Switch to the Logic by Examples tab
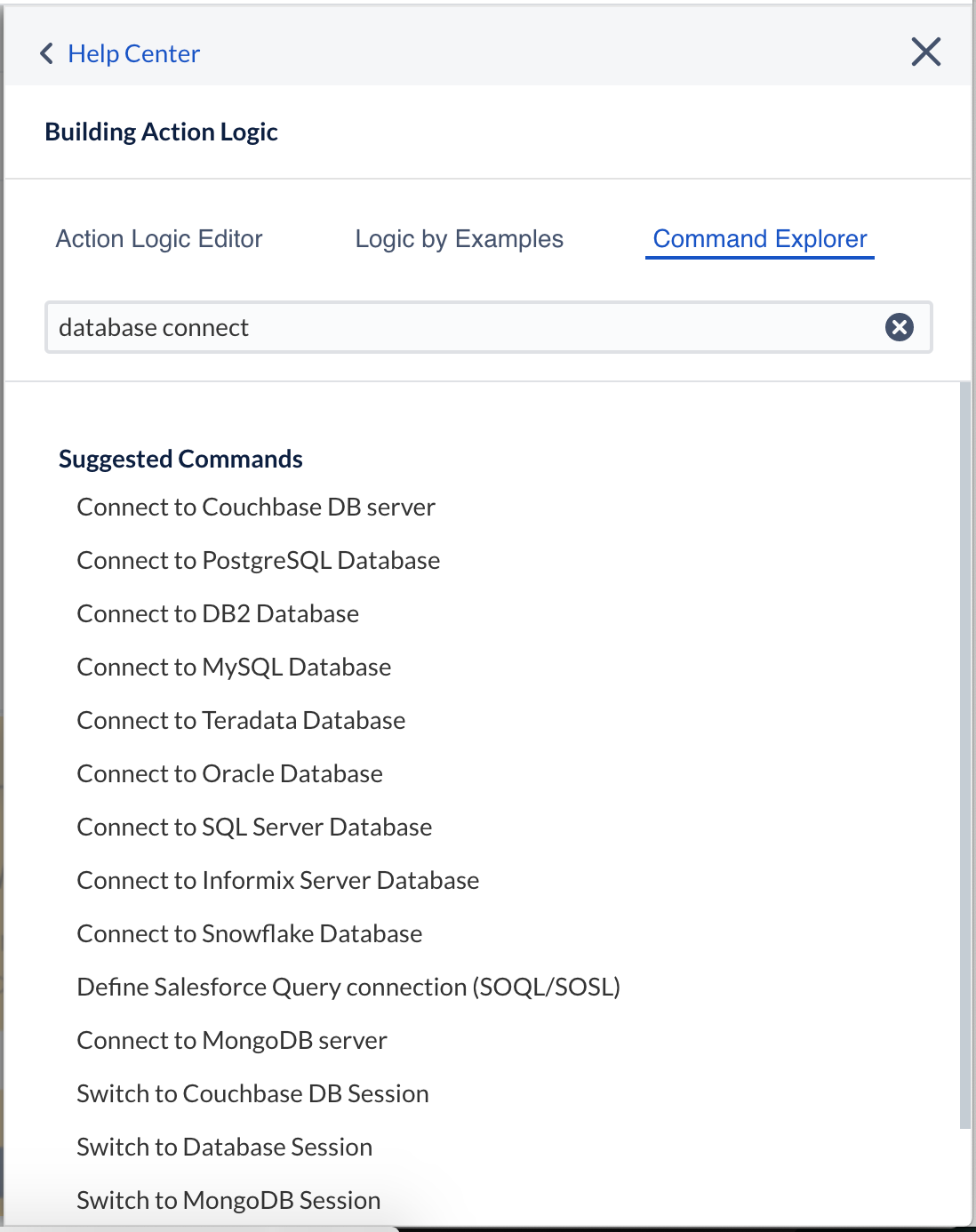Viewport: 976px width, 1232px height. point(459,239)
